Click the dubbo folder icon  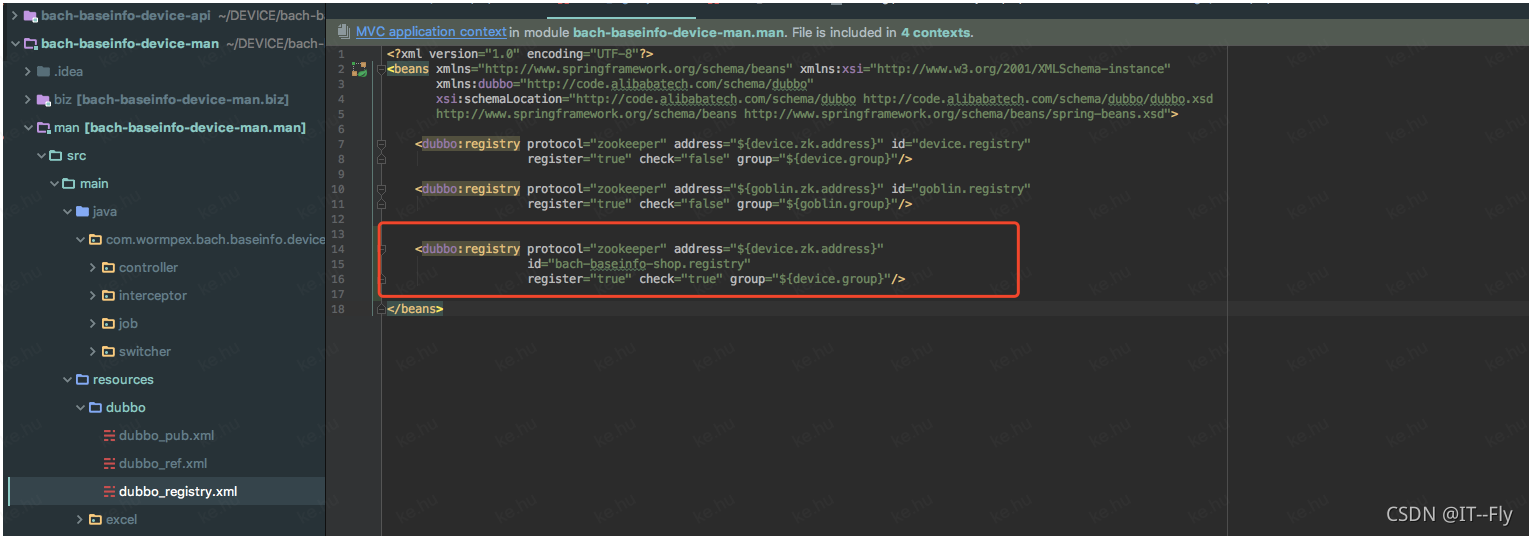click(x=95, y=408)
